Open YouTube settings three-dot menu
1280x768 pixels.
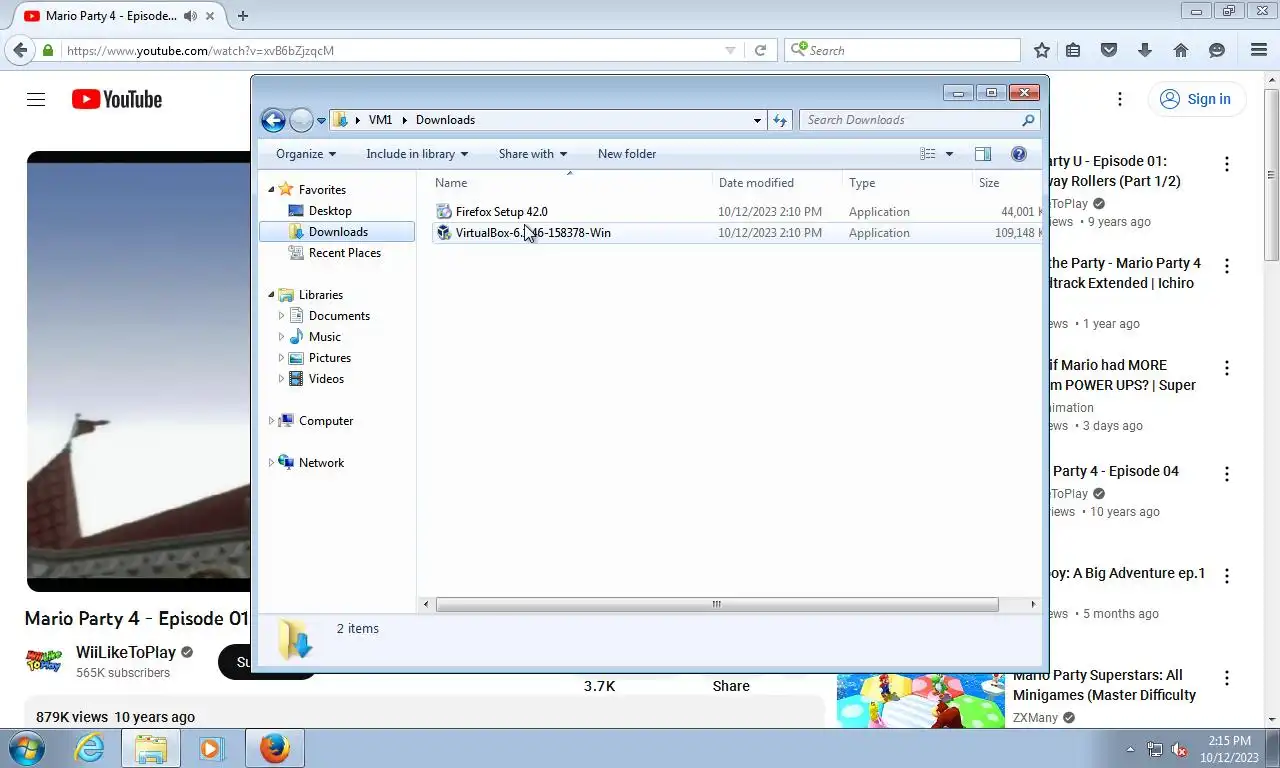coord(1120,99)
